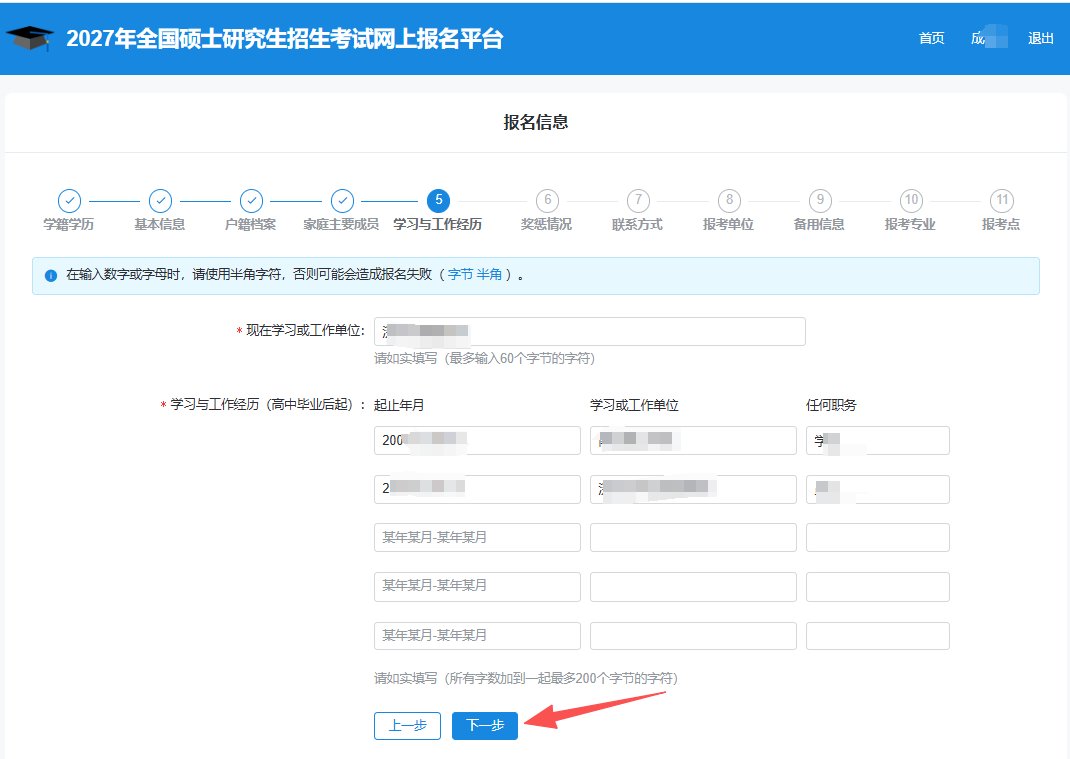This screenshot has height=759, width=1070.
Task: Focus the 现在学习或工作单位 input field
Action: click(x=590, y=332)
